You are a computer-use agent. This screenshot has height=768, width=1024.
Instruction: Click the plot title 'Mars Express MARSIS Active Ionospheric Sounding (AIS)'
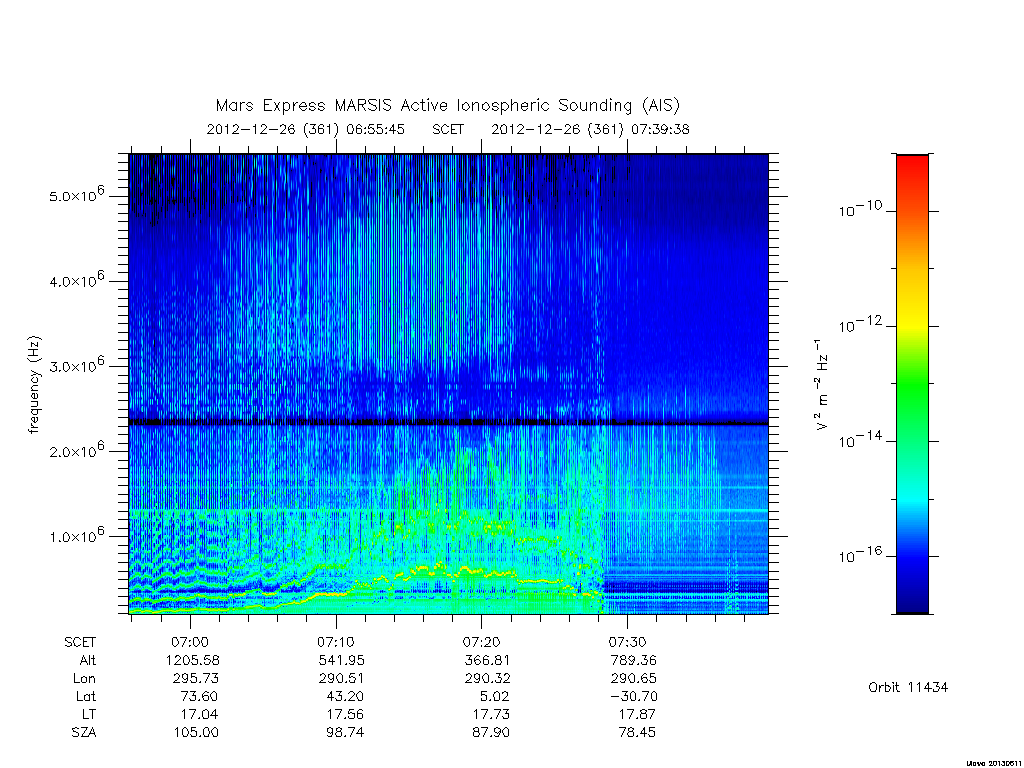[448, 105]
